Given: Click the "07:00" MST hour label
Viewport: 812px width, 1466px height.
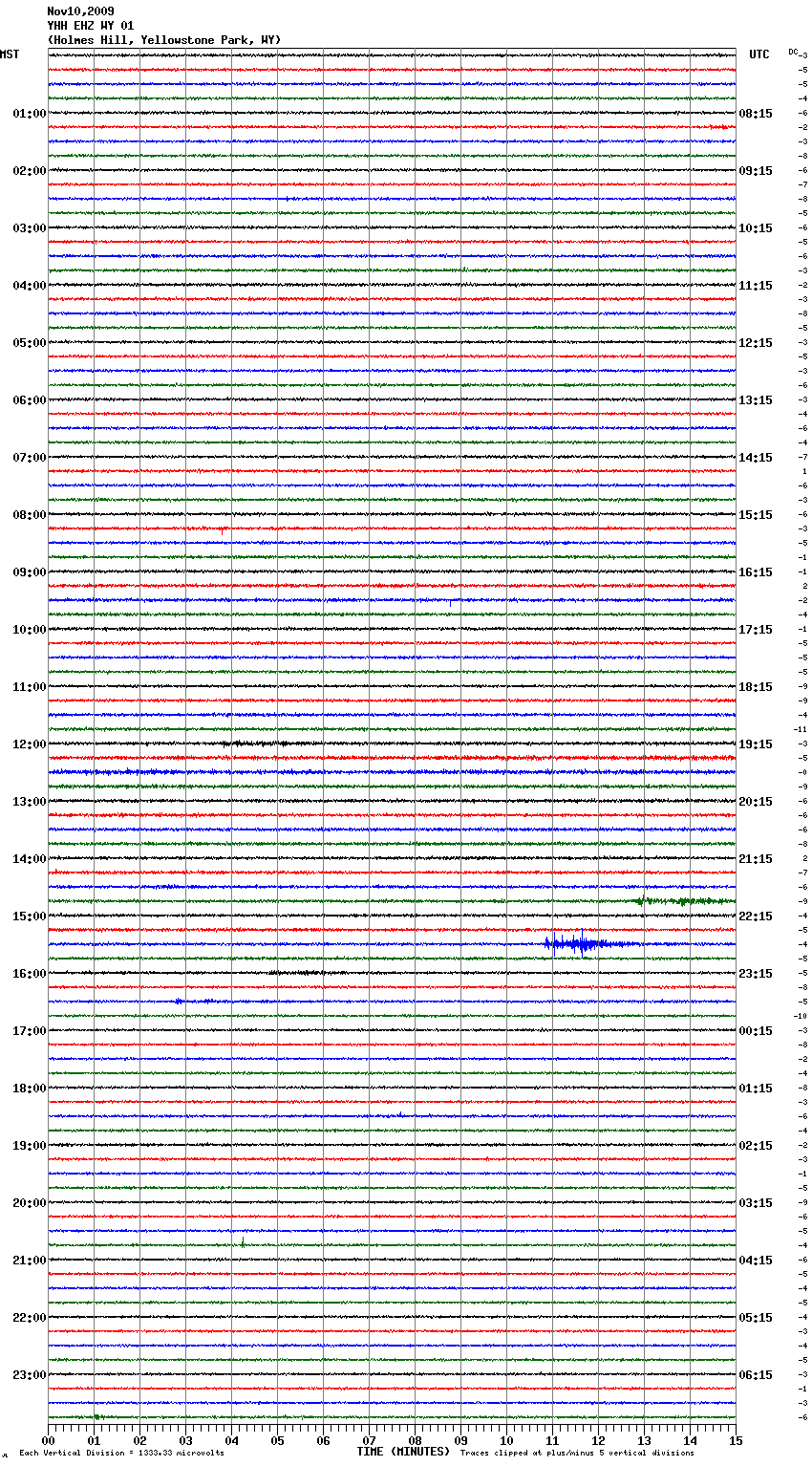Looking at the screenshot, I should coord(30,458).
